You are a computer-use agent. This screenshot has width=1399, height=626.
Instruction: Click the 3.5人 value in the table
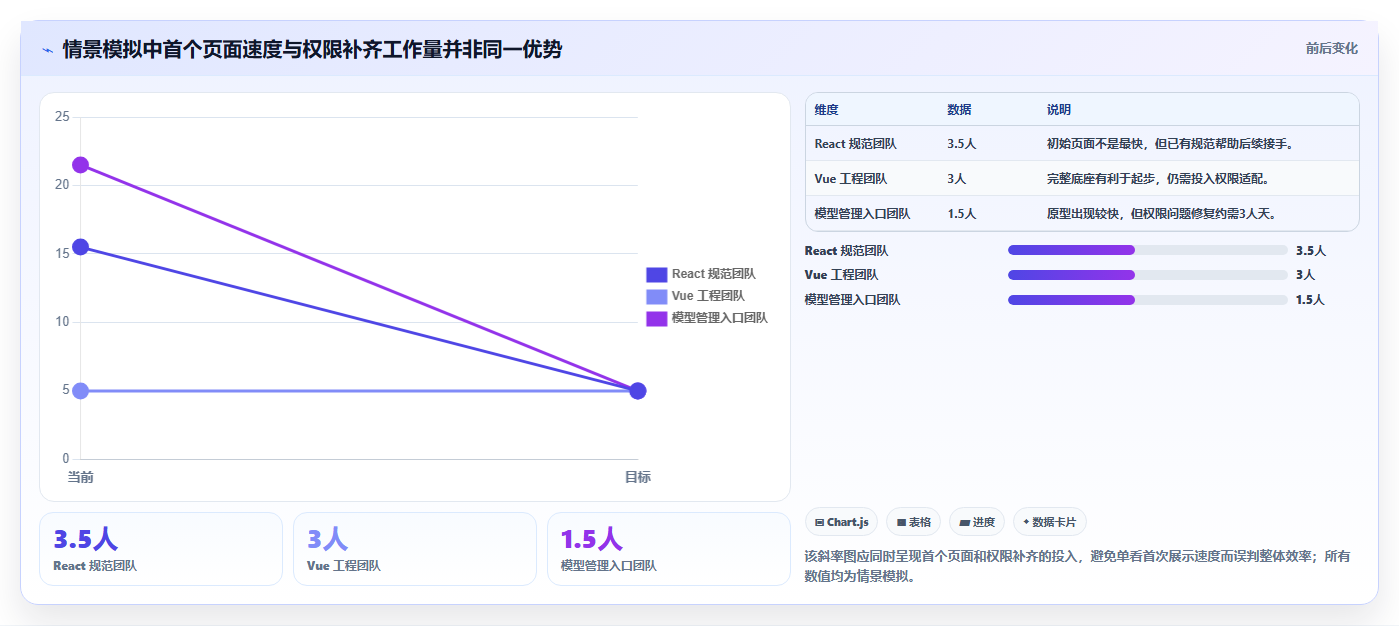(x=962, y=144)
